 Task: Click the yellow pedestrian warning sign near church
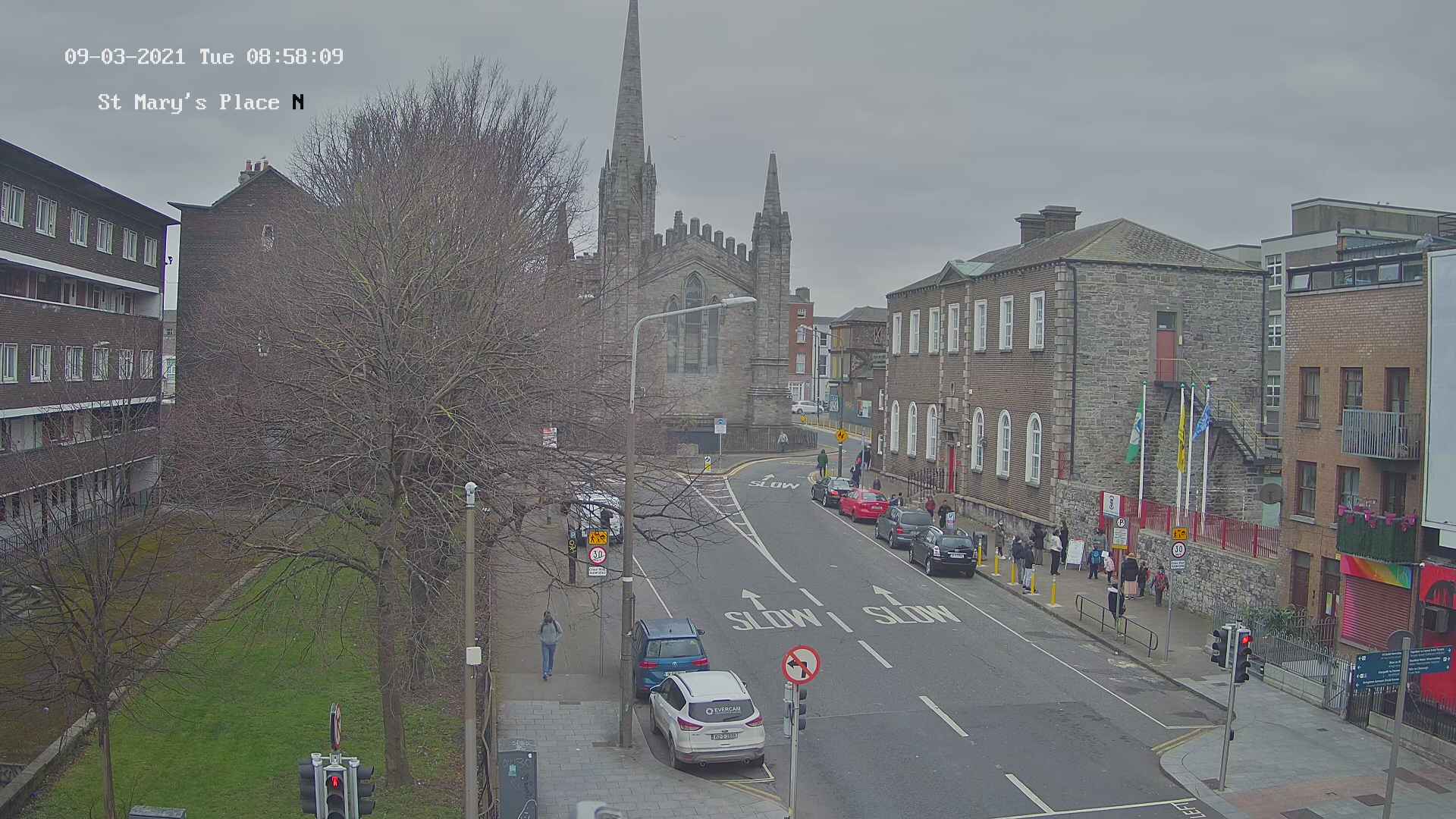click(x=841, y=436)
